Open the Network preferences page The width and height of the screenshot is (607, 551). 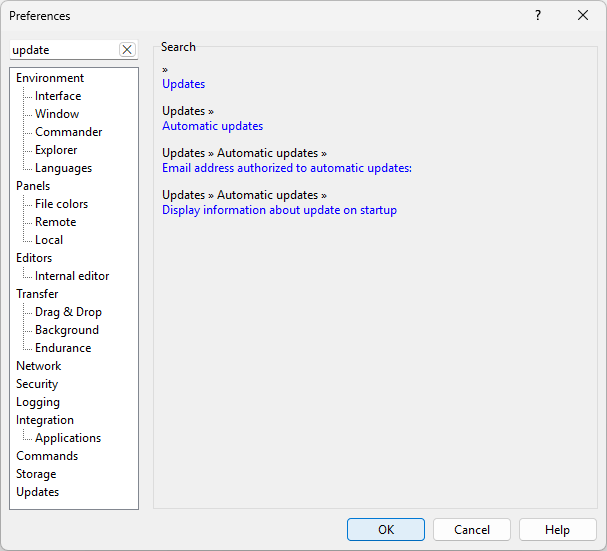(38, 366)
